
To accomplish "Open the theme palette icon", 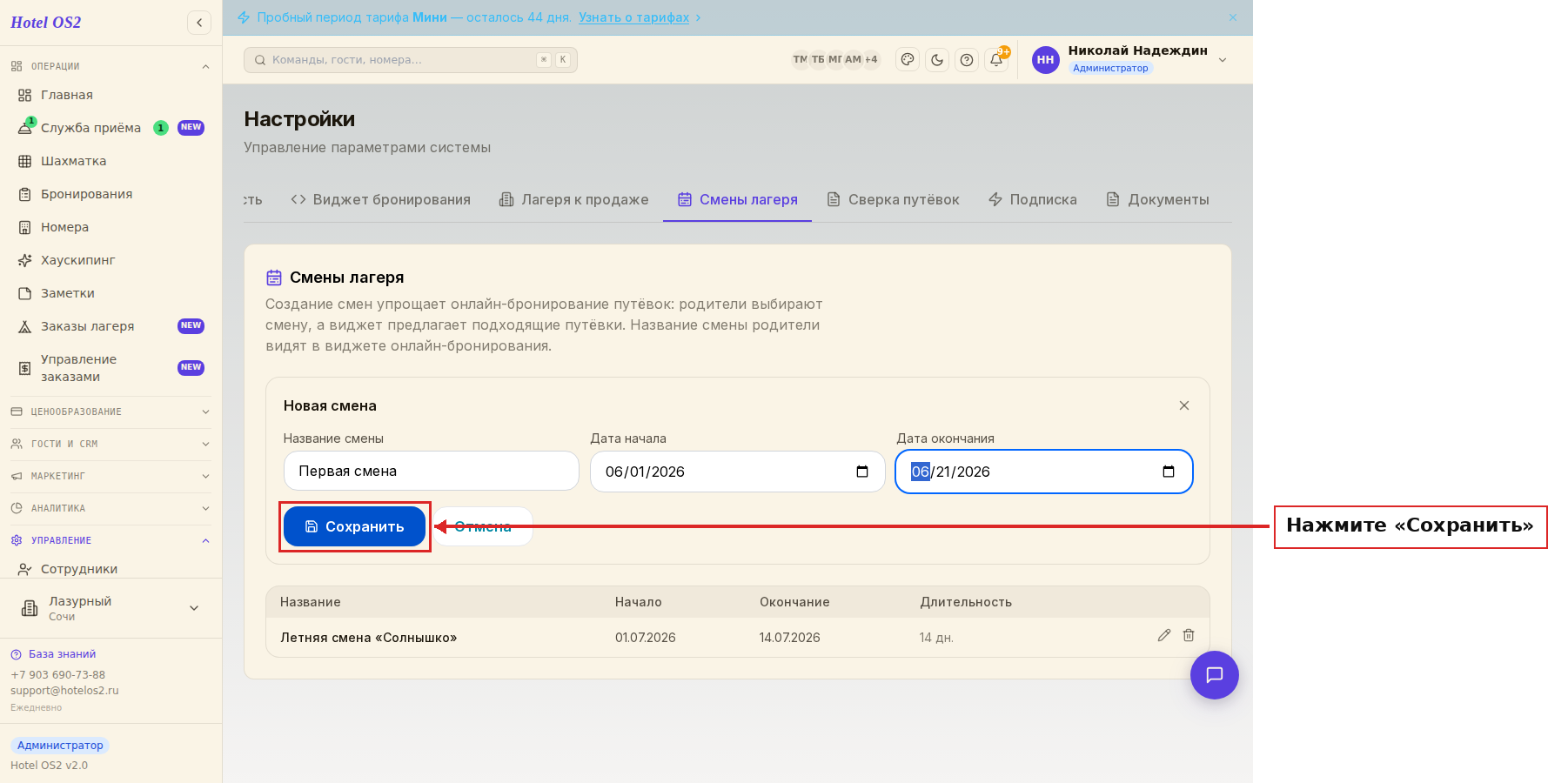I will [908, 59].
